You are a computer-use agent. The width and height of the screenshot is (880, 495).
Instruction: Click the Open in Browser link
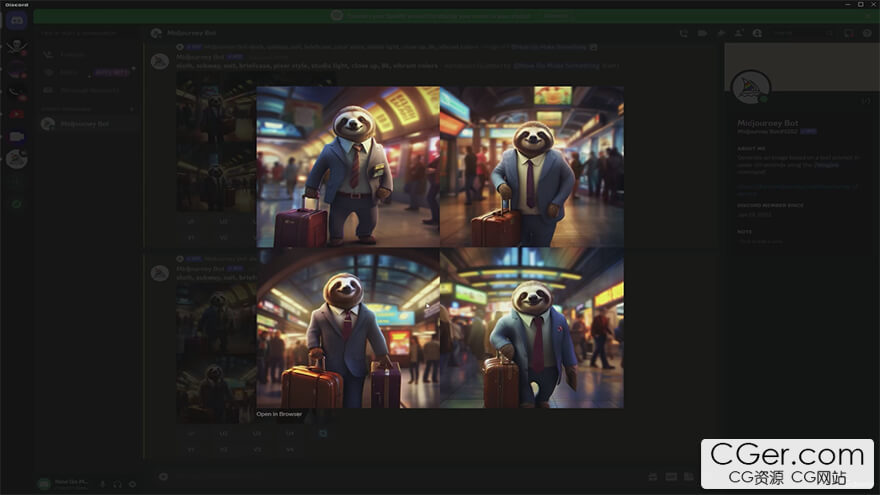click(279, 414)
